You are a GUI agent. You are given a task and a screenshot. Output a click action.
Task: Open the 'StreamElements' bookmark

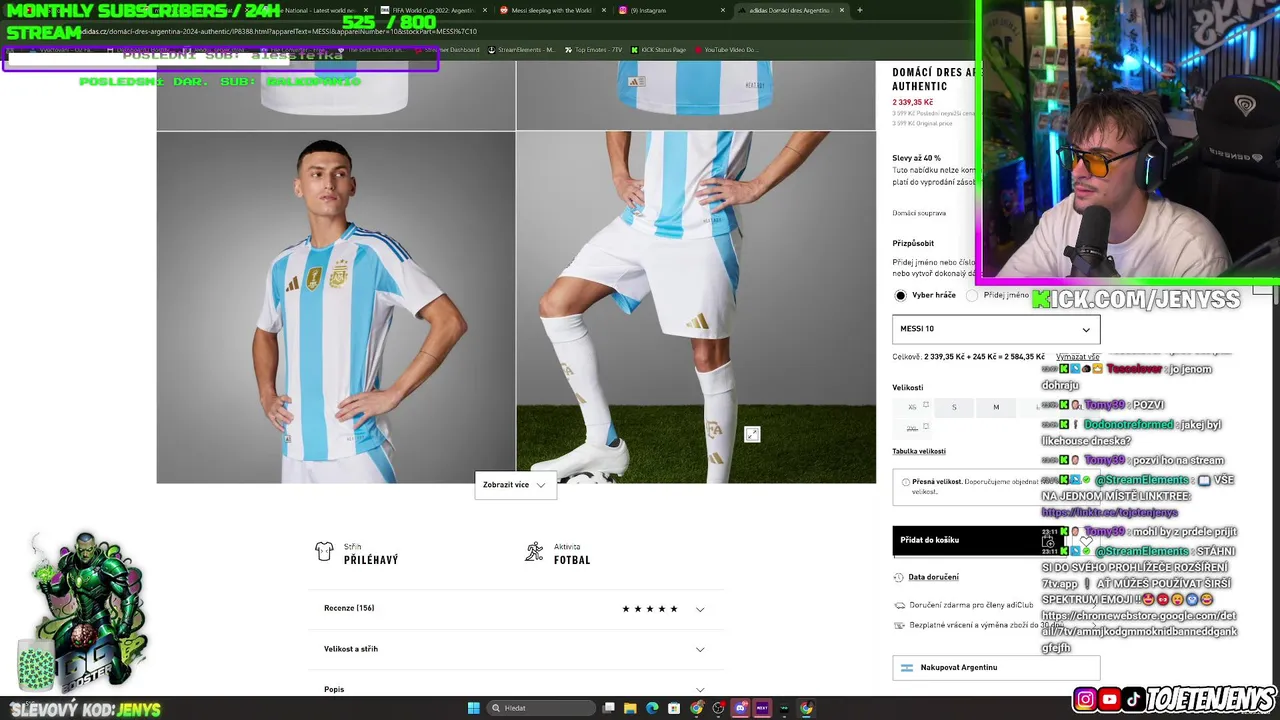(520, 49)
